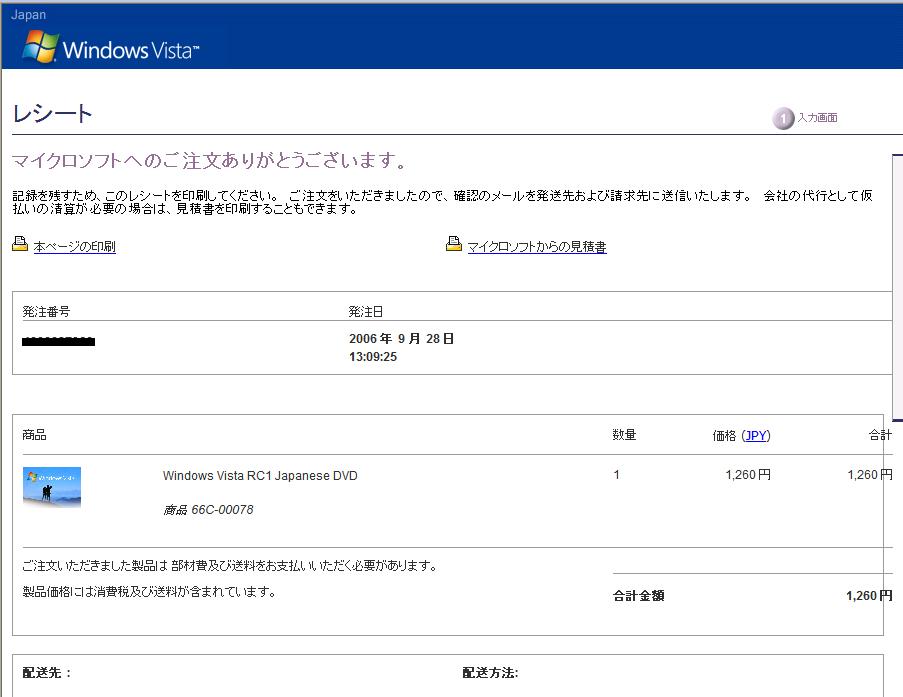Click printer icon beside マイクロソフトからの見積書

tap(454, 244)
